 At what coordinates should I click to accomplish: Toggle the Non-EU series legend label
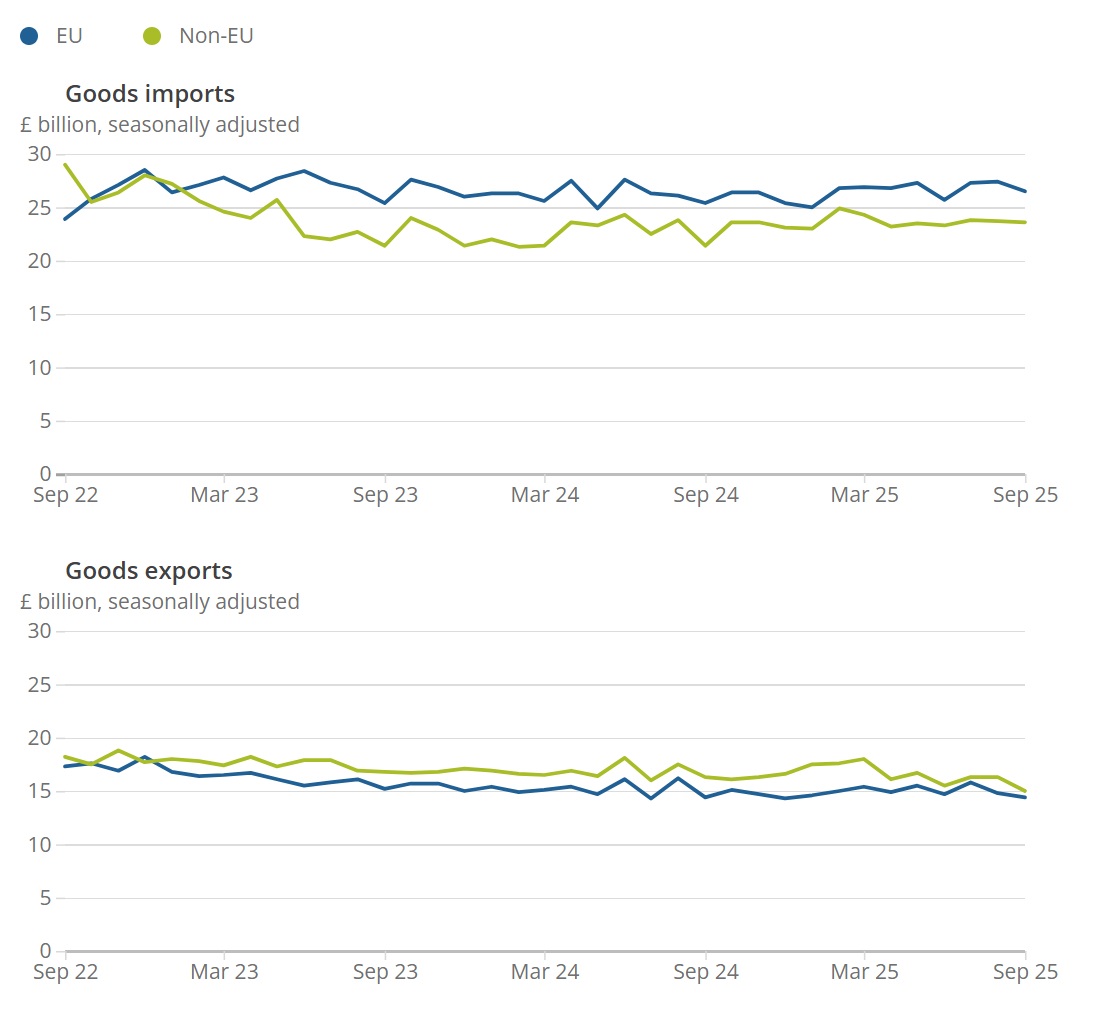pos(216,36)
